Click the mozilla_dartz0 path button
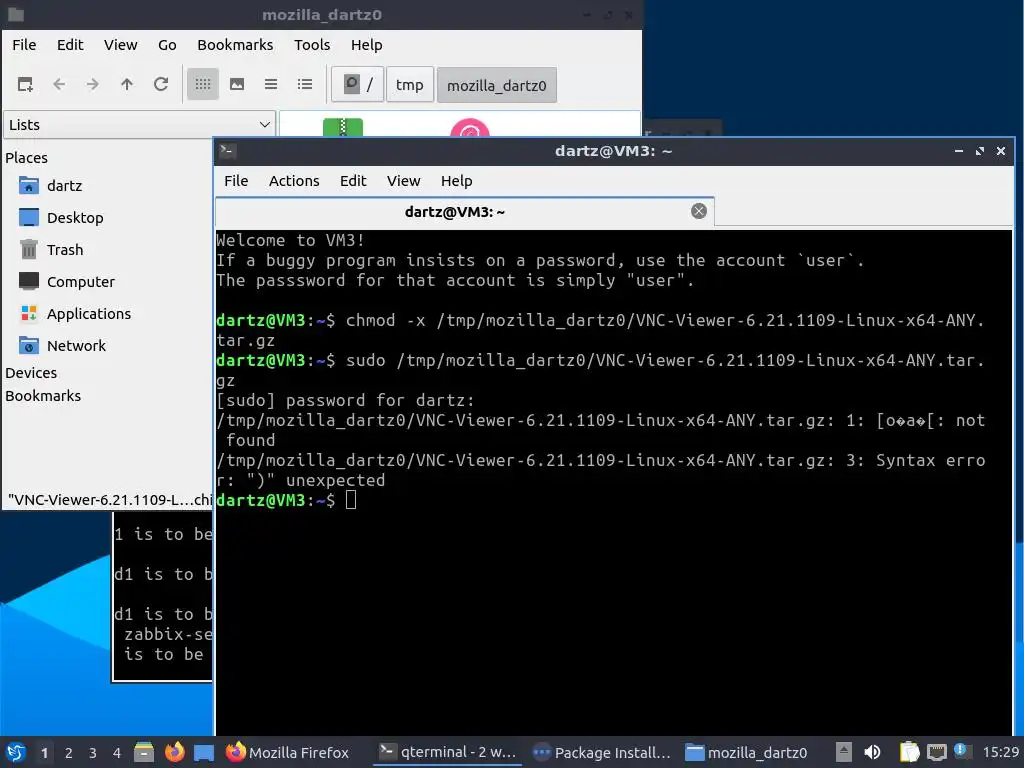Image resolution: width=1024 pixels, height=768 pixels. tap(496, 85)
